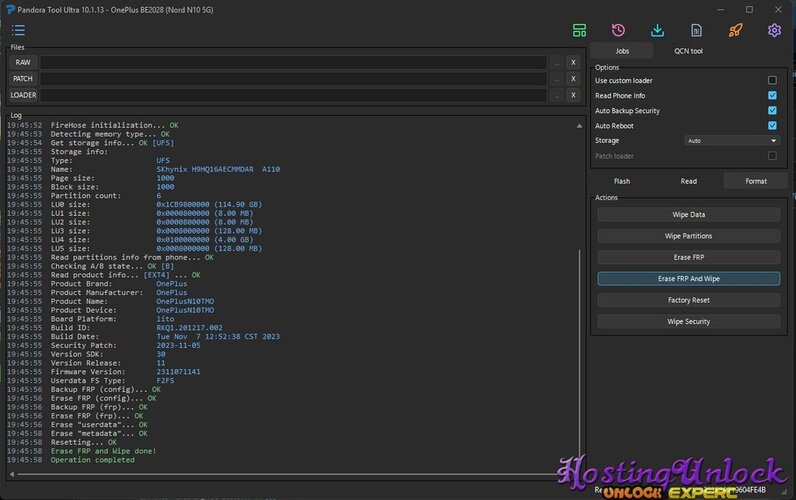This screenshot has height=500, width=796.
Task: Switch to the QCN tool tab
Action: [x=688, y=51]
